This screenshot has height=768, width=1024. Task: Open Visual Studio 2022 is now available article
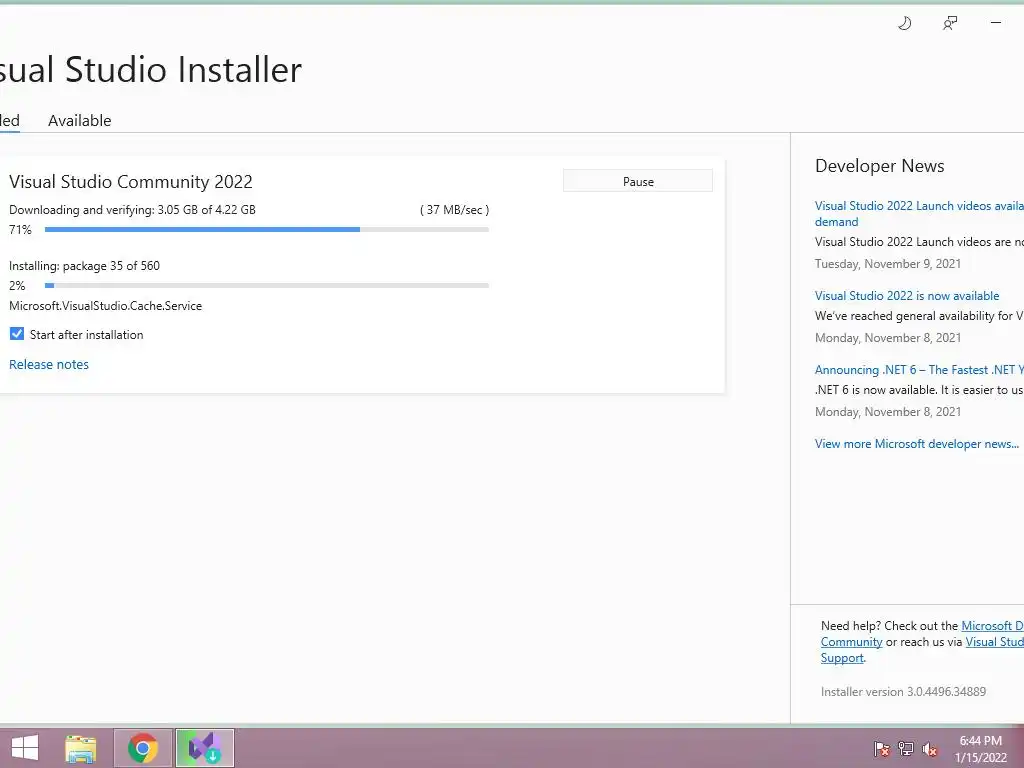click(906, 296)
